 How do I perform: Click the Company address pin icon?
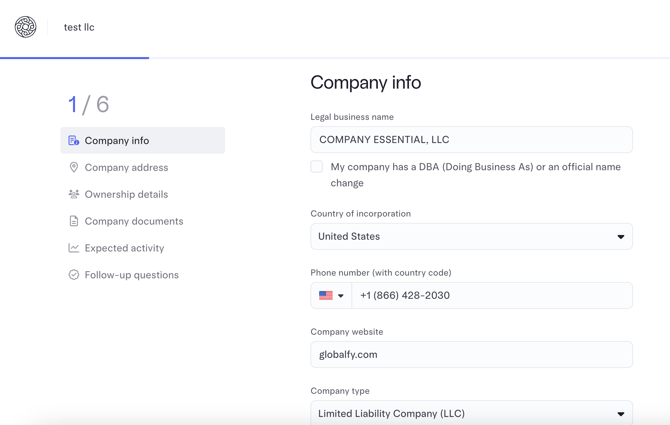pyautogui.click(x=74, y=168)
